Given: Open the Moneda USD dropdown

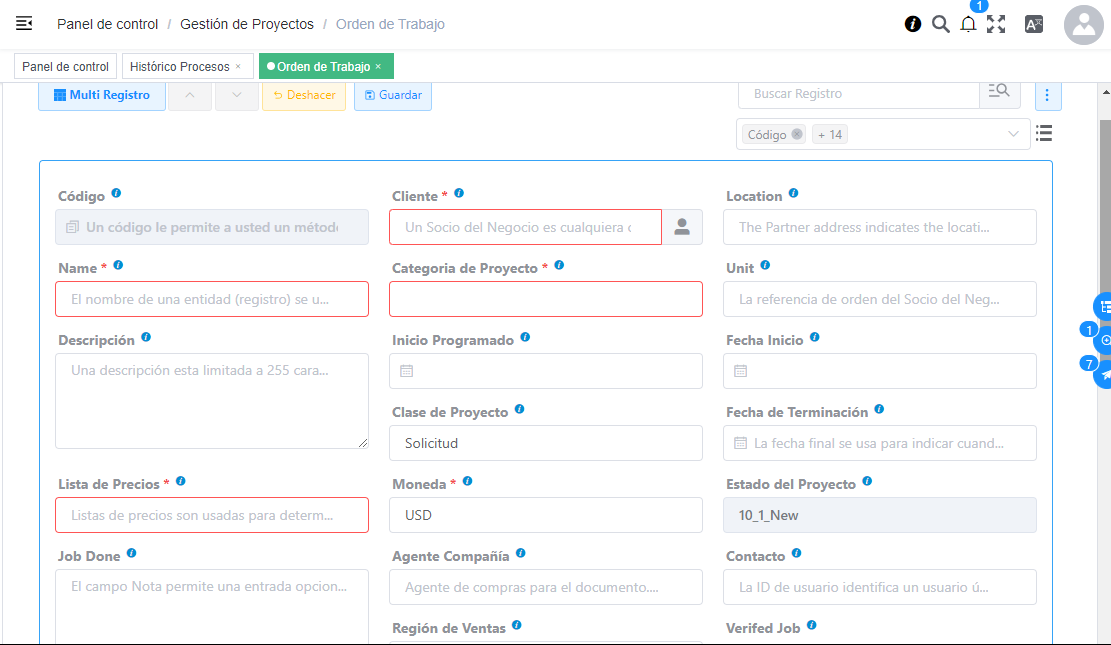Looking at the screenshot, I should coord(545,515).
